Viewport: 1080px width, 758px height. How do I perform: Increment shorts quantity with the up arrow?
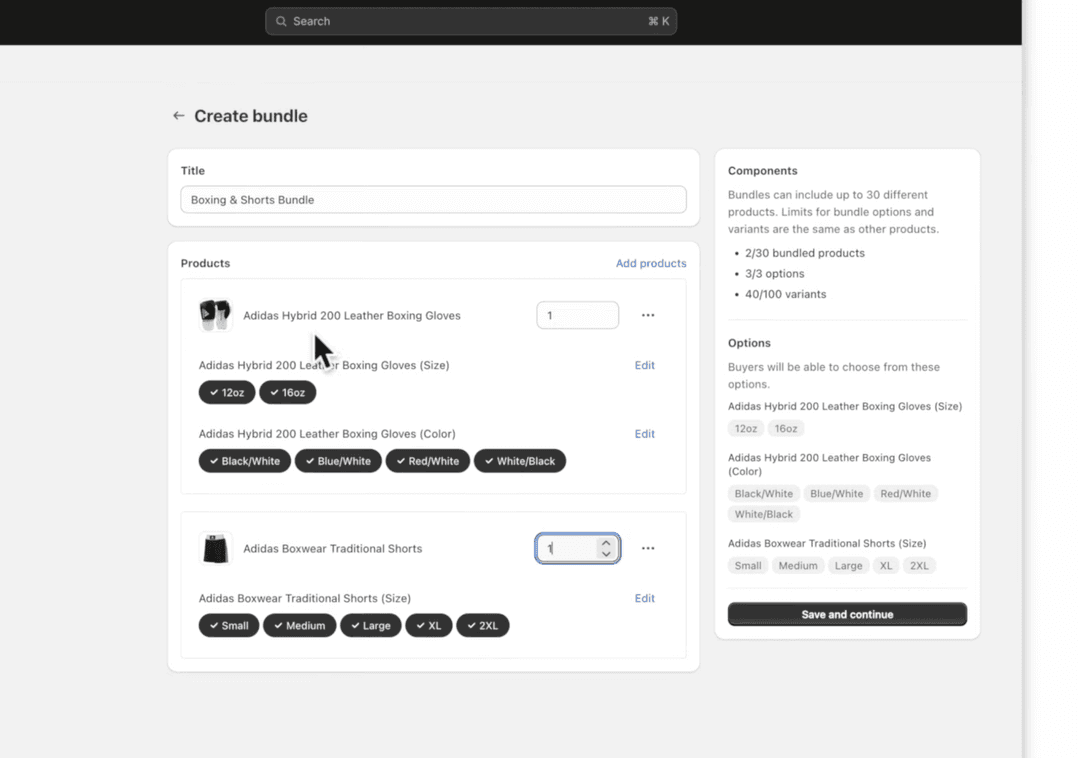point(606,542)
